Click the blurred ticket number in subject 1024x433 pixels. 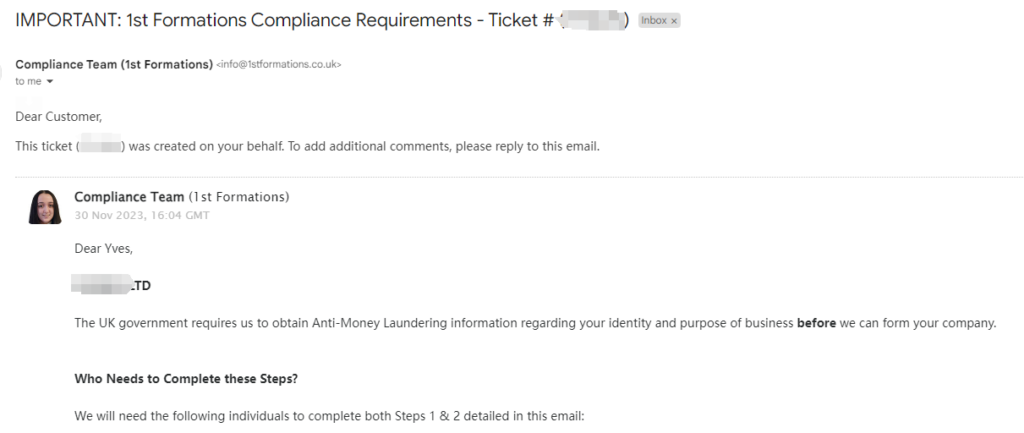pos(593,21)
